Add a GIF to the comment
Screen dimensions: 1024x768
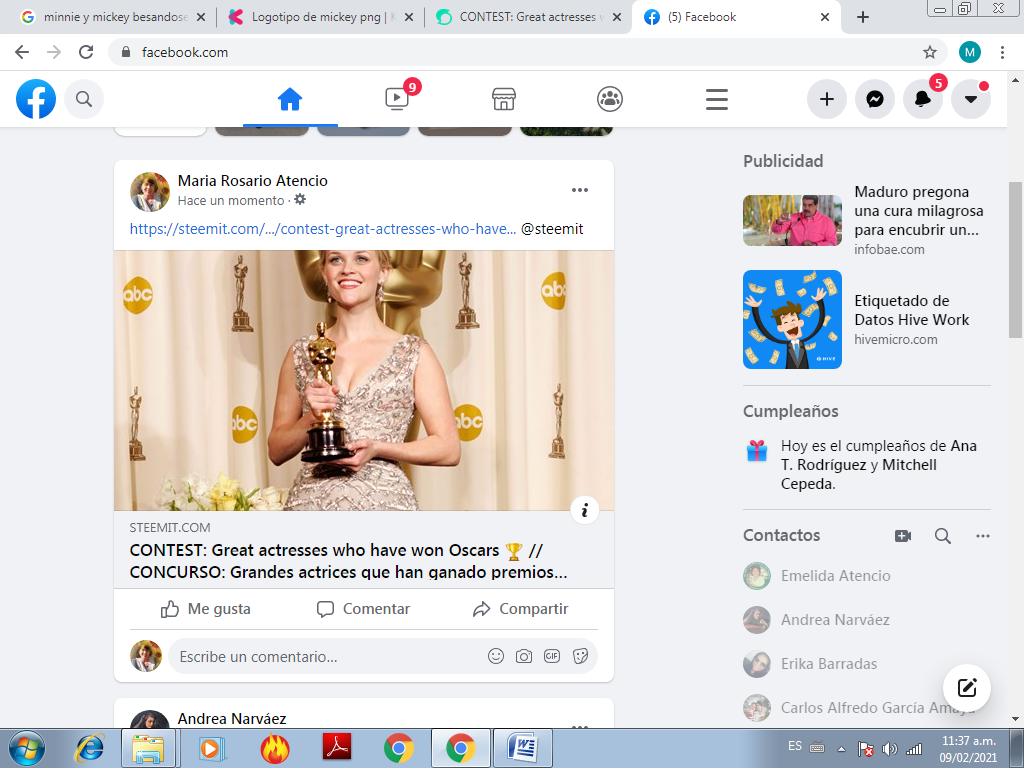click(x=552, y=656)
